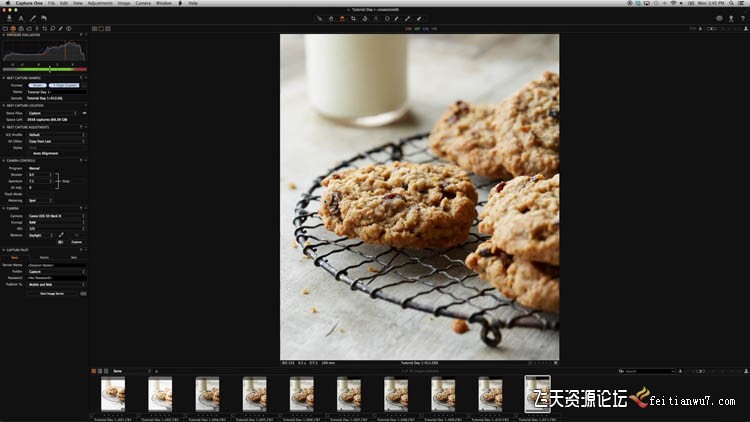The image size is (750, 422).
Task: Click the Start Image Server button
Action: [52, 293]
